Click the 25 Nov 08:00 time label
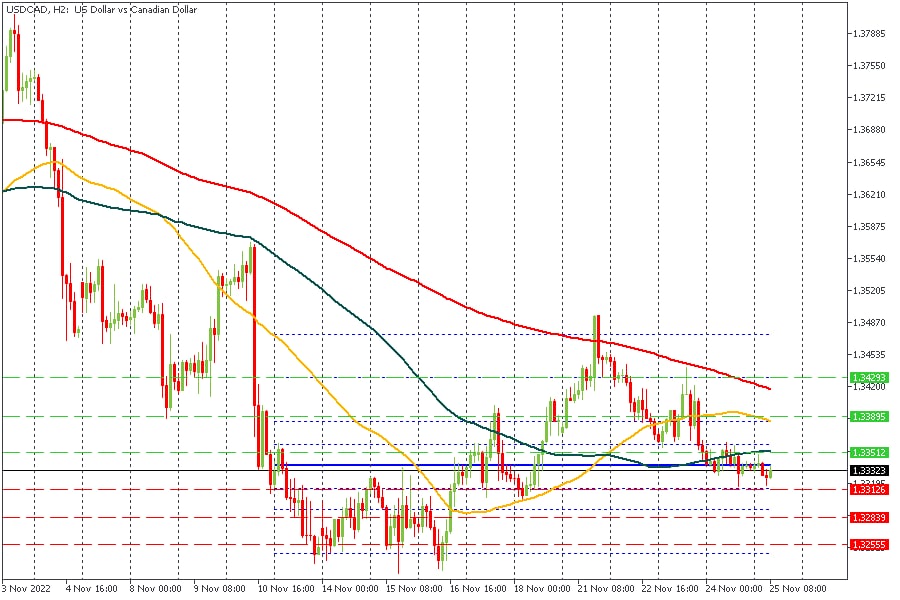Viewport: 900px width, 600px height. coord(798,589)
